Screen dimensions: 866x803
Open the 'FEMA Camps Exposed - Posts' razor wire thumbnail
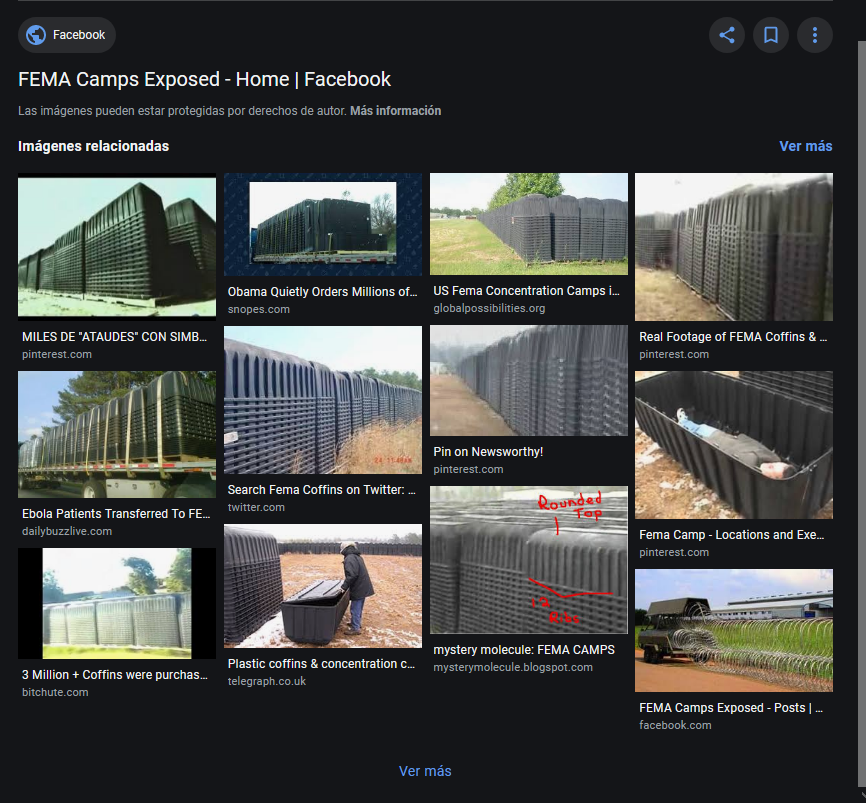733,630
